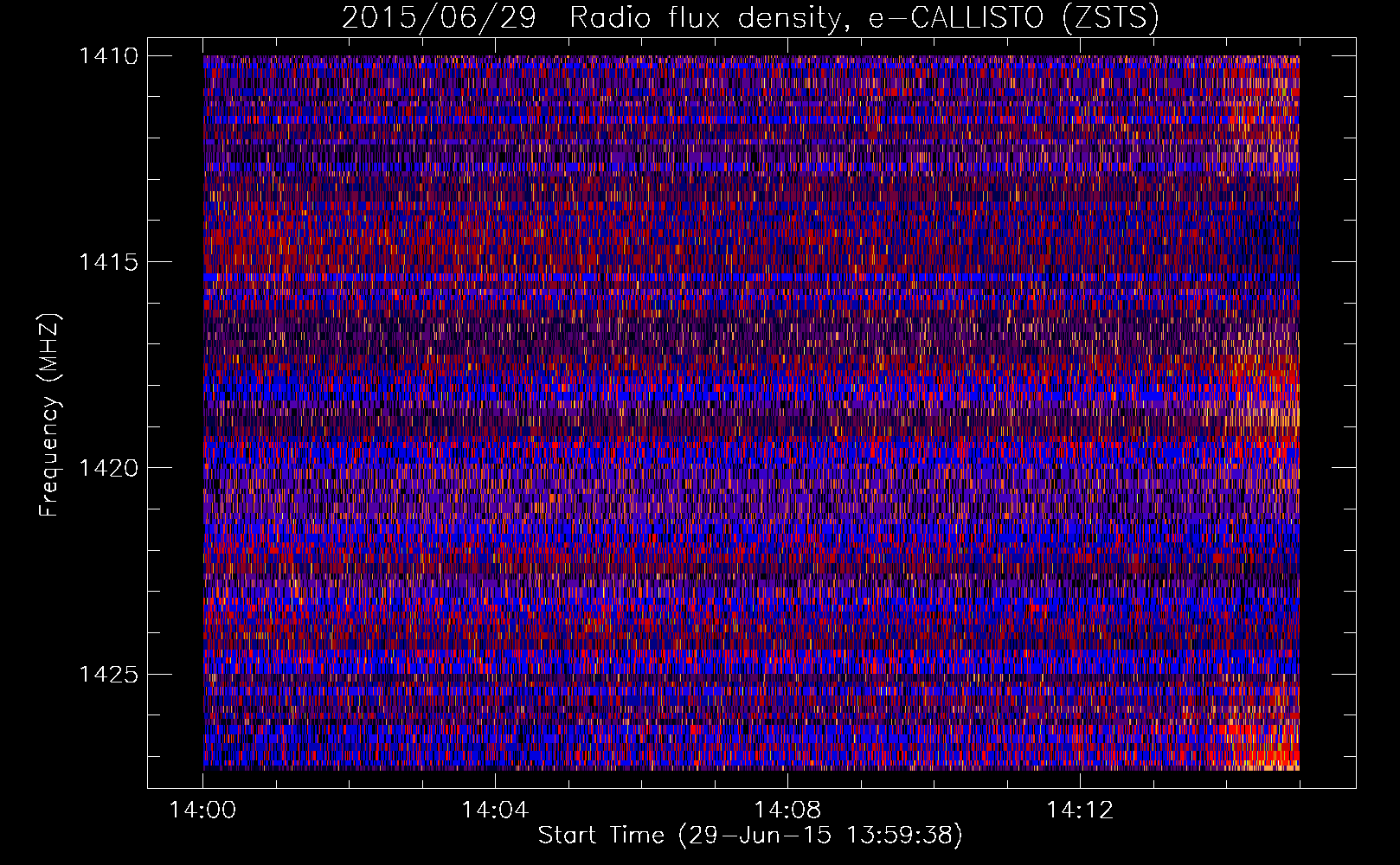
Task: Click the plot title 'Radio flux density, e-CALLISTO (ZSTS)'
Action: coord(864,17)
